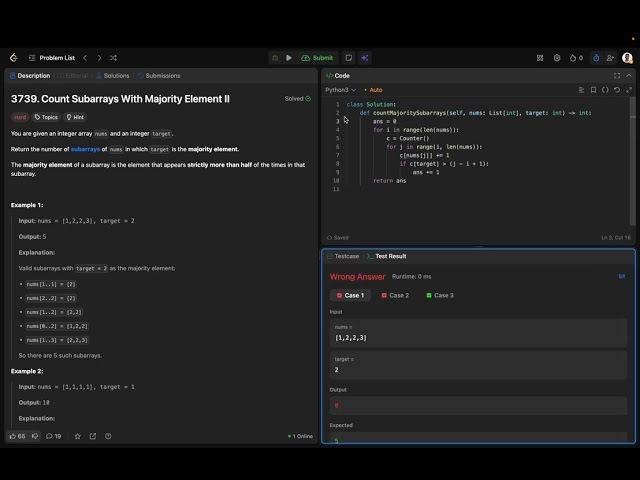Bookmark the code with the bookmark icon
The height and width of the screenshot is (480, 640).
[x=593, y=90]
